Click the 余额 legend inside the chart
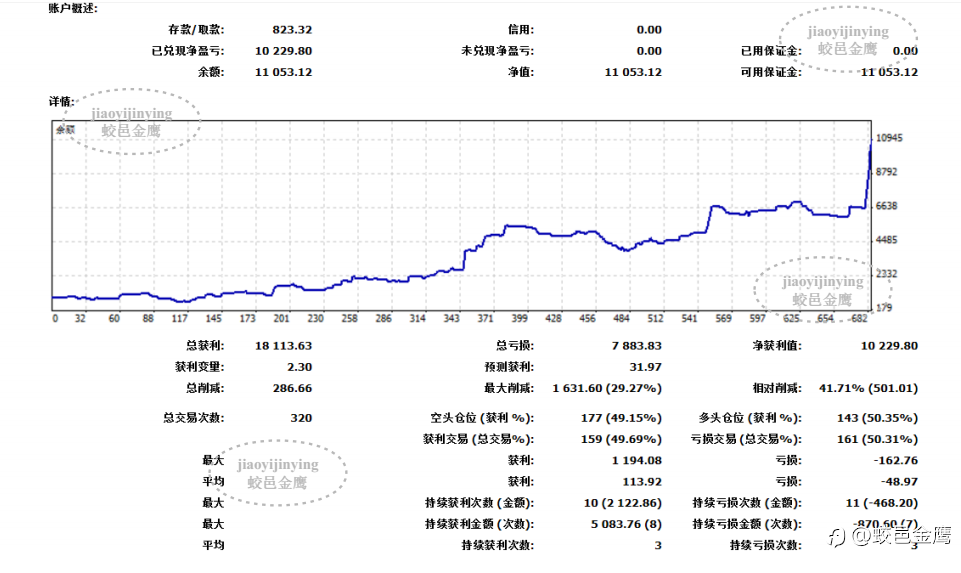961x573 pixels. [x=66, y=129]
